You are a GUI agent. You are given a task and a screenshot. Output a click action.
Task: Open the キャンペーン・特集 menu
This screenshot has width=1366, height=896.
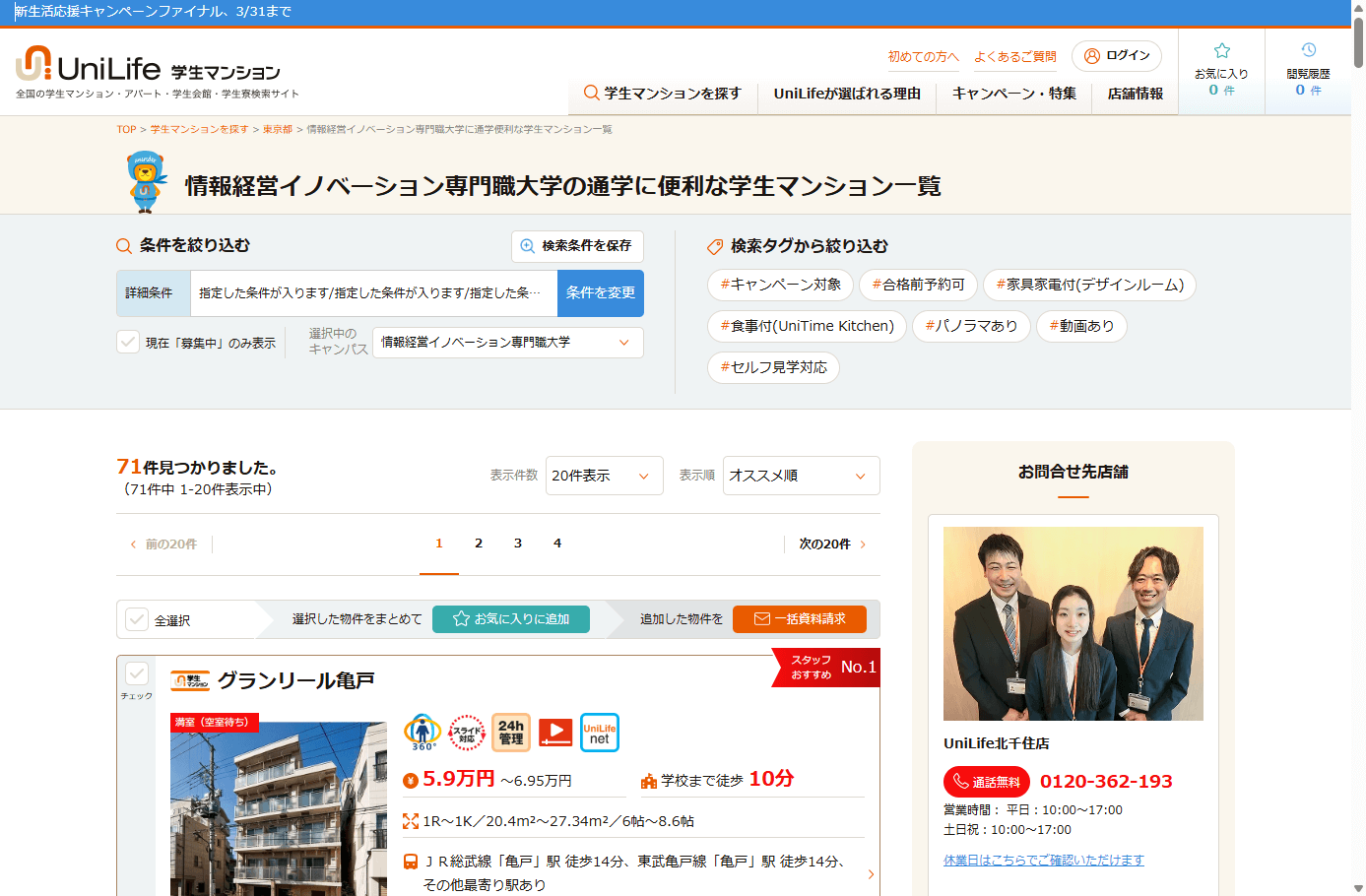1013,94
